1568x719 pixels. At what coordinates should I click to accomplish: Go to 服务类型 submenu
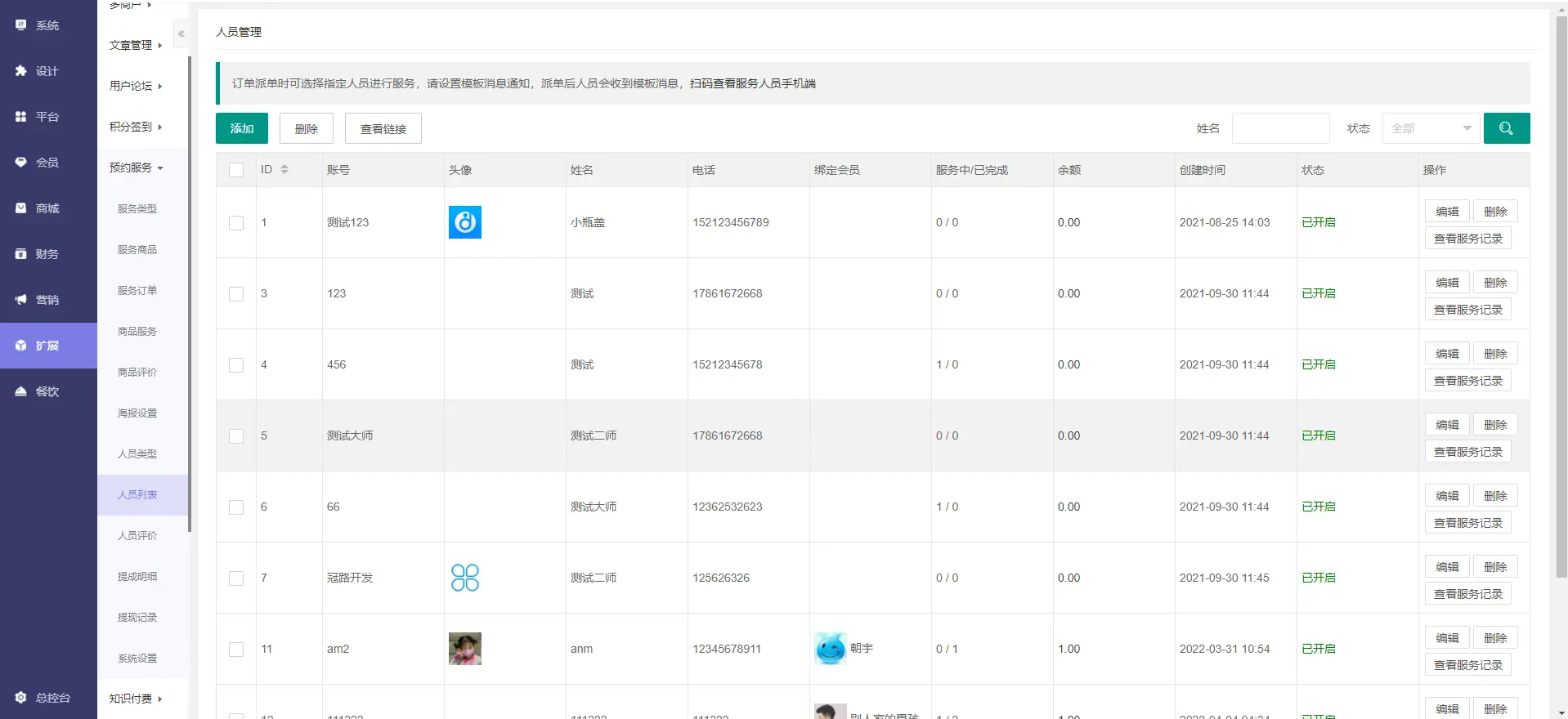137,208
